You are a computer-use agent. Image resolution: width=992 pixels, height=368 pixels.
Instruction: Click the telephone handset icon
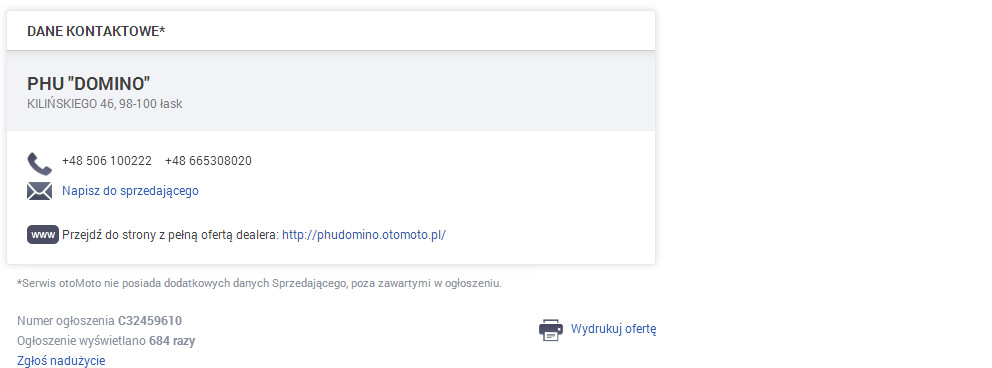(39, 163)
